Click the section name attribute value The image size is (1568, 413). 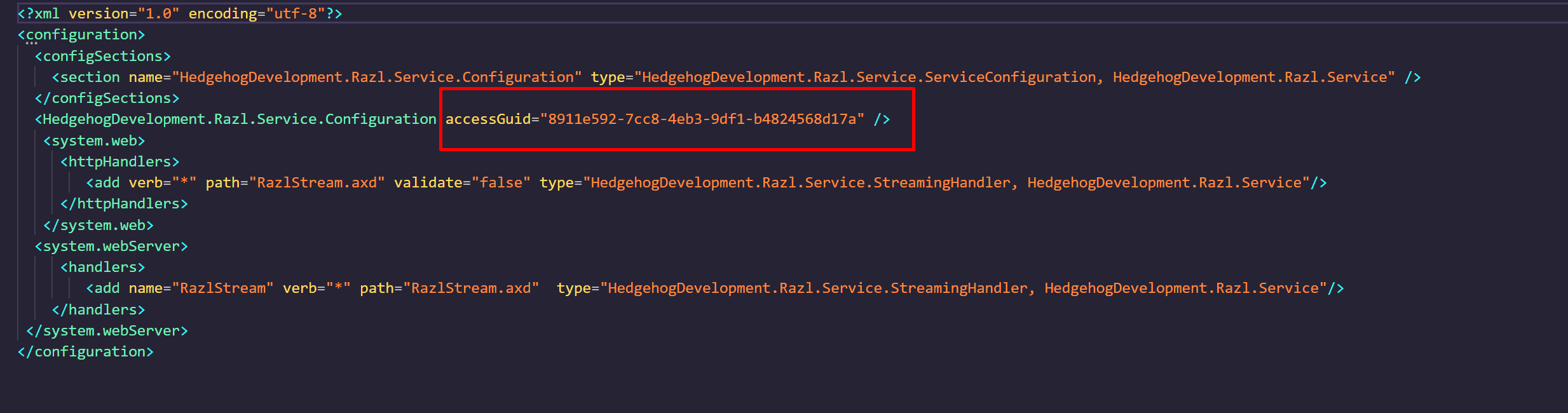coord(376,77)
